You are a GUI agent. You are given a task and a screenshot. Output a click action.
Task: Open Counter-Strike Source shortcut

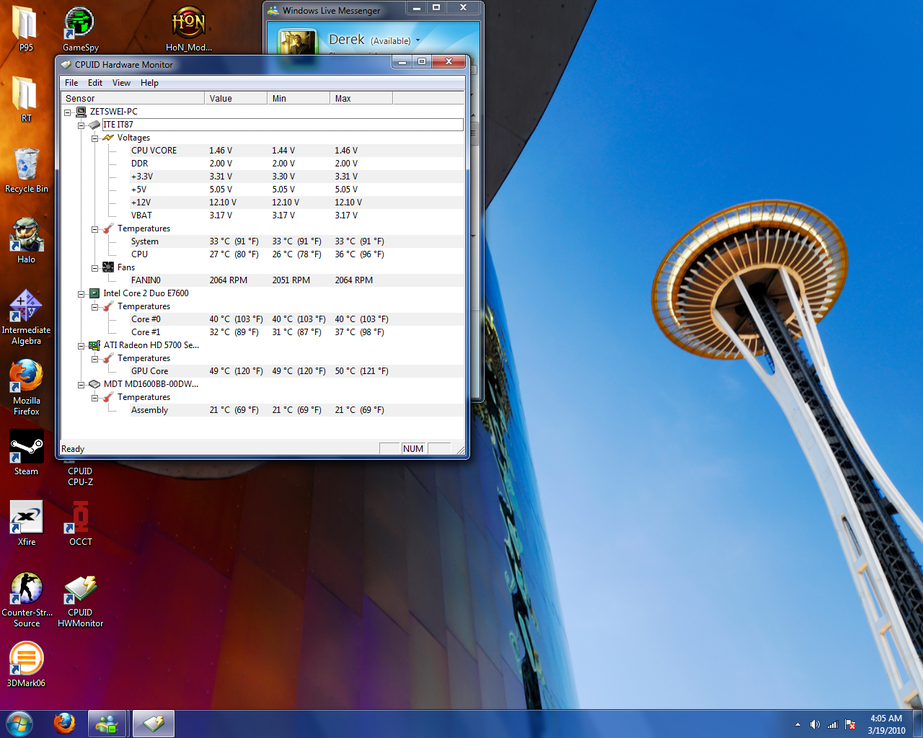point(26,587)
